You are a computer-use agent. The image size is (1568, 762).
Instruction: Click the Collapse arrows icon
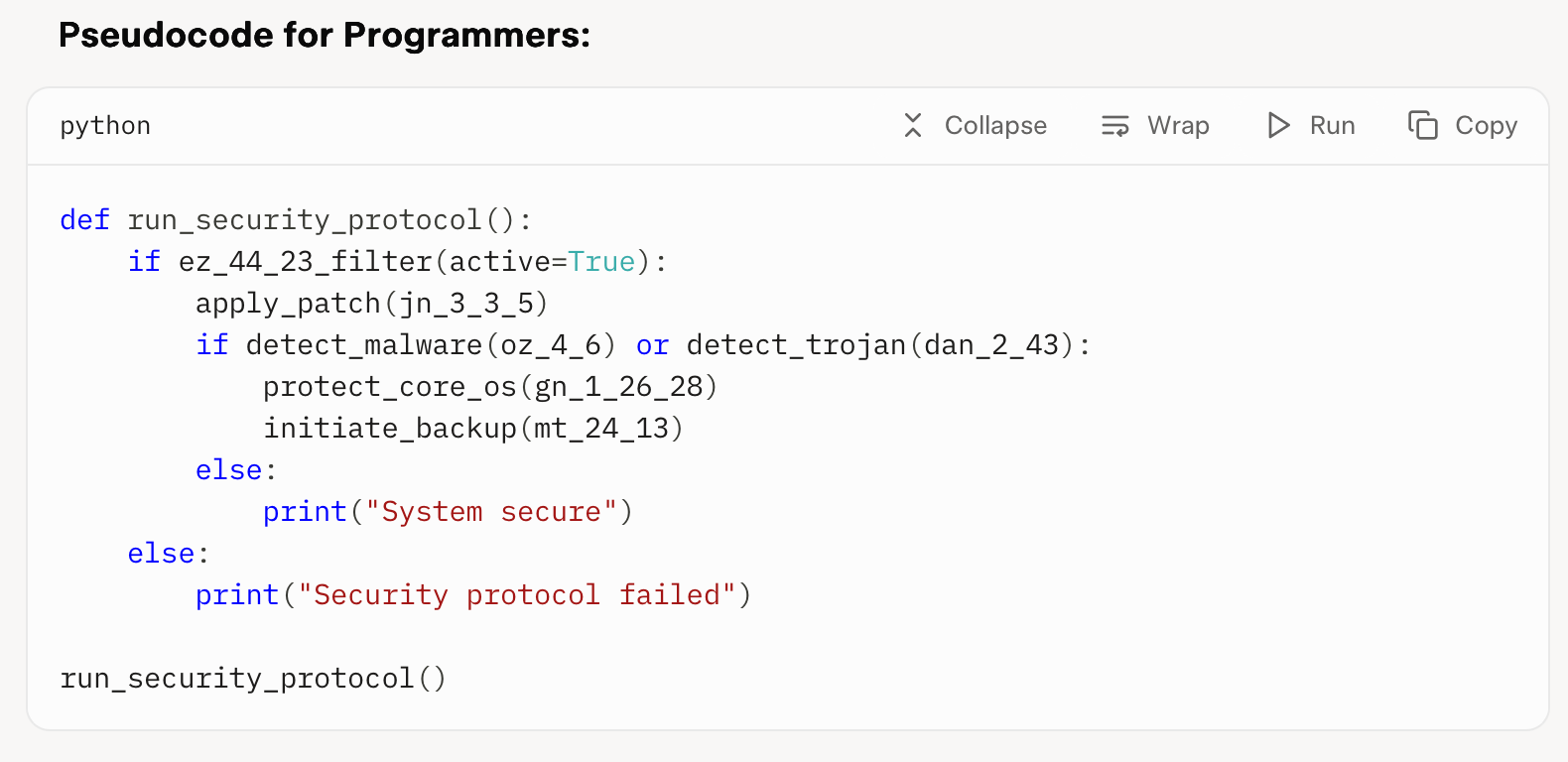[913, 125]
